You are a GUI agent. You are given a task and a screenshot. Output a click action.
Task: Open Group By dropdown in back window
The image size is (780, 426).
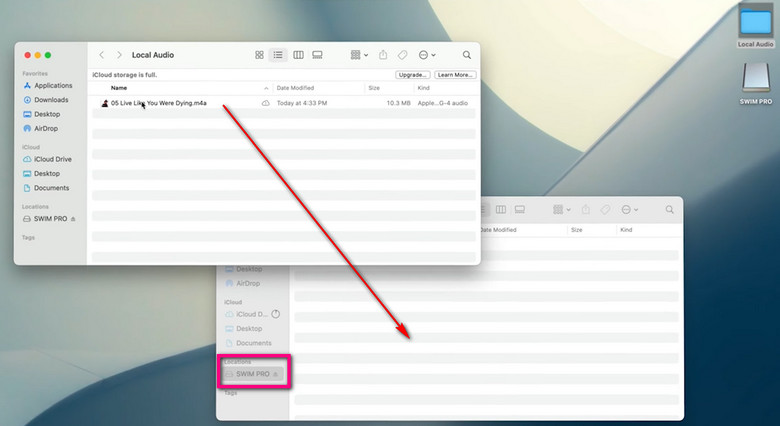562,210
